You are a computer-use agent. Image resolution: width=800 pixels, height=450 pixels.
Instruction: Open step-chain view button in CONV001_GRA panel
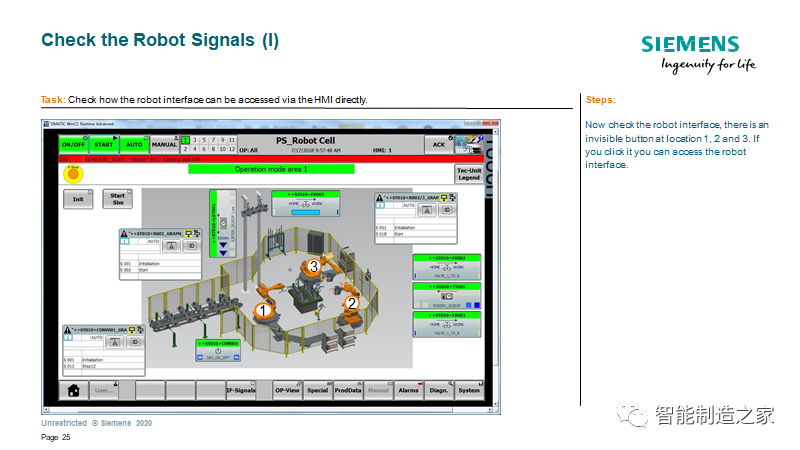pyautogui.click(x=115, y=342)
